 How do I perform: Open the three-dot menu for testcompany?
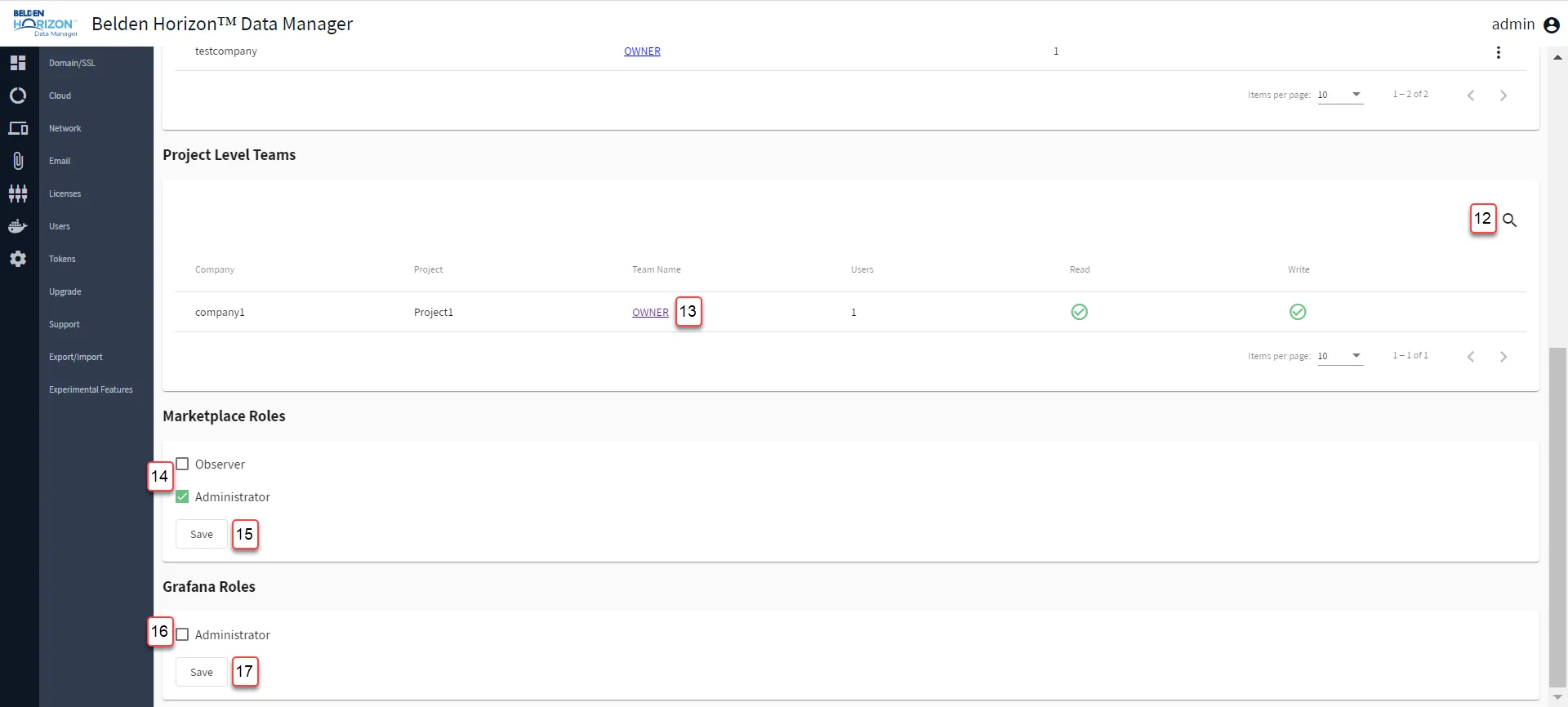click(x=1498, y=52)
